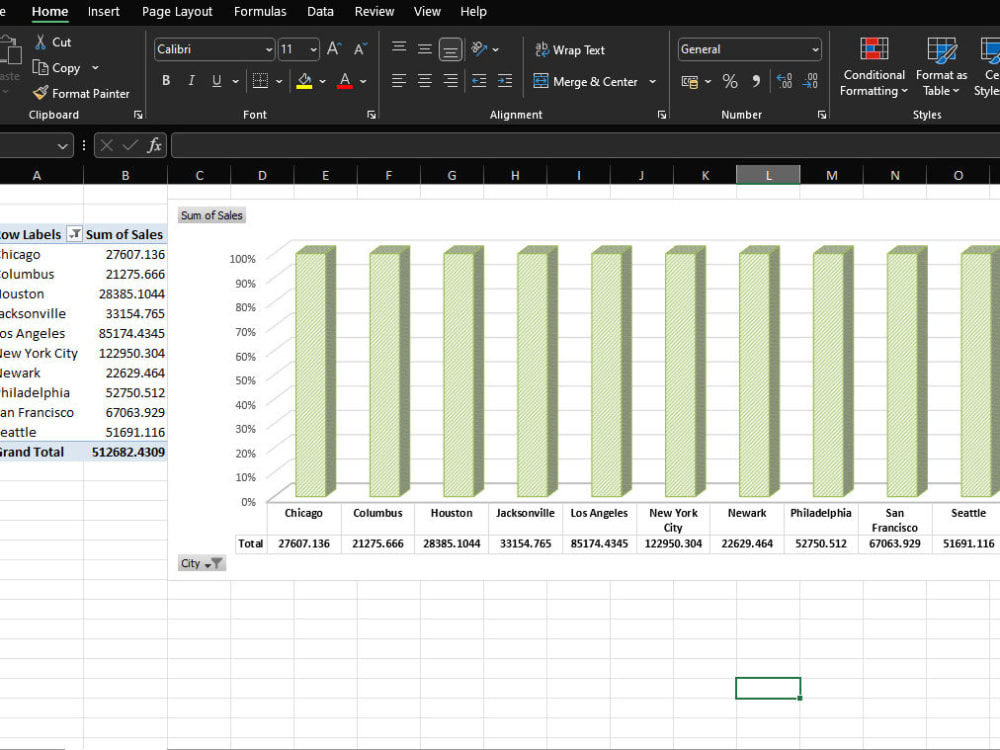Click the Increase Indent icon

coord(504,80)
